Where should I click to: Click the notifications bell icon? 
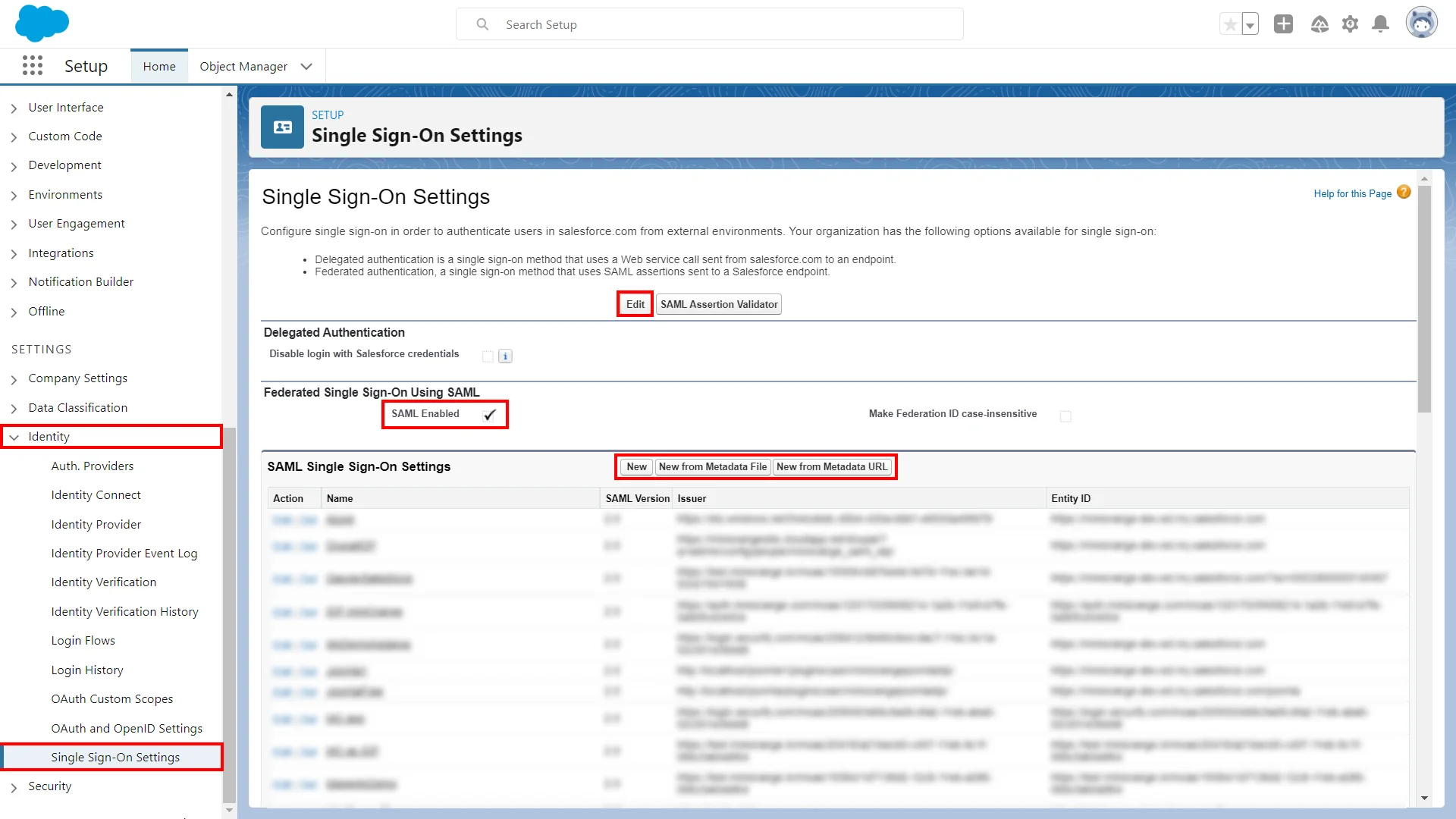[x=1380, y=24]
